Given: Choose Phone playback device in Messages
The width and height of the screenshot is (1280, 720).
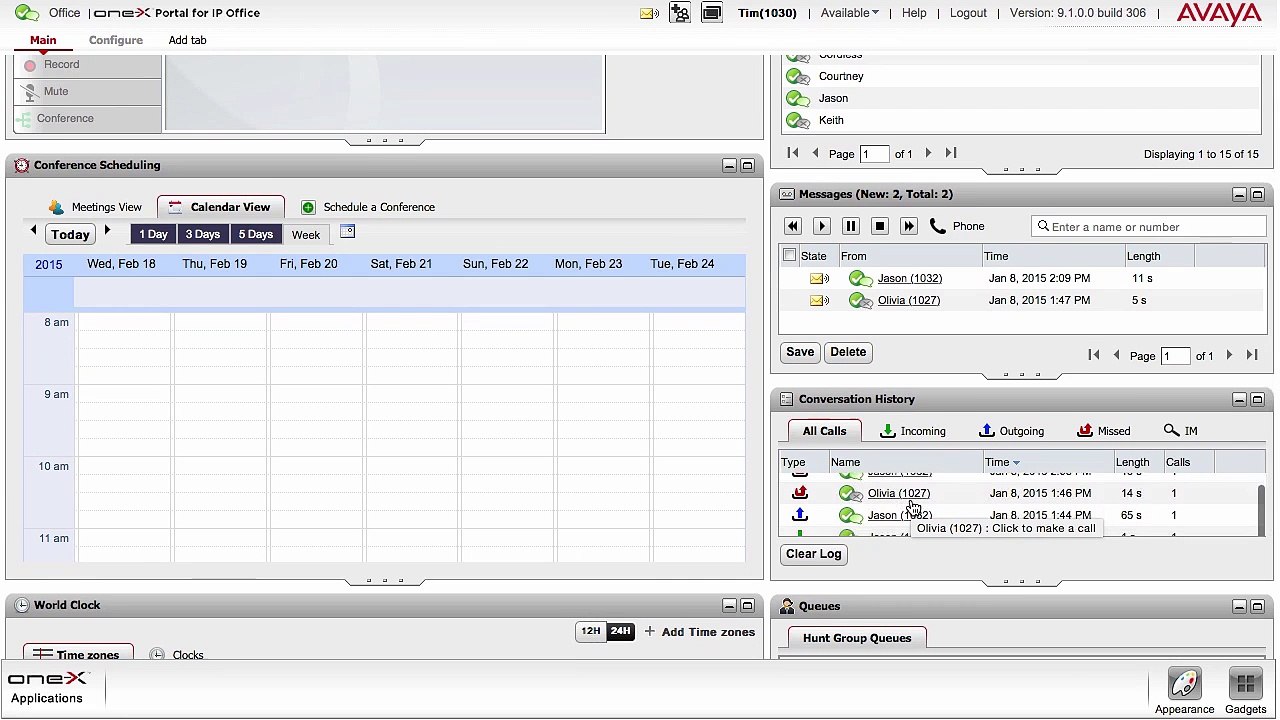Looking at the screenshot, I should tap(957, 226).
